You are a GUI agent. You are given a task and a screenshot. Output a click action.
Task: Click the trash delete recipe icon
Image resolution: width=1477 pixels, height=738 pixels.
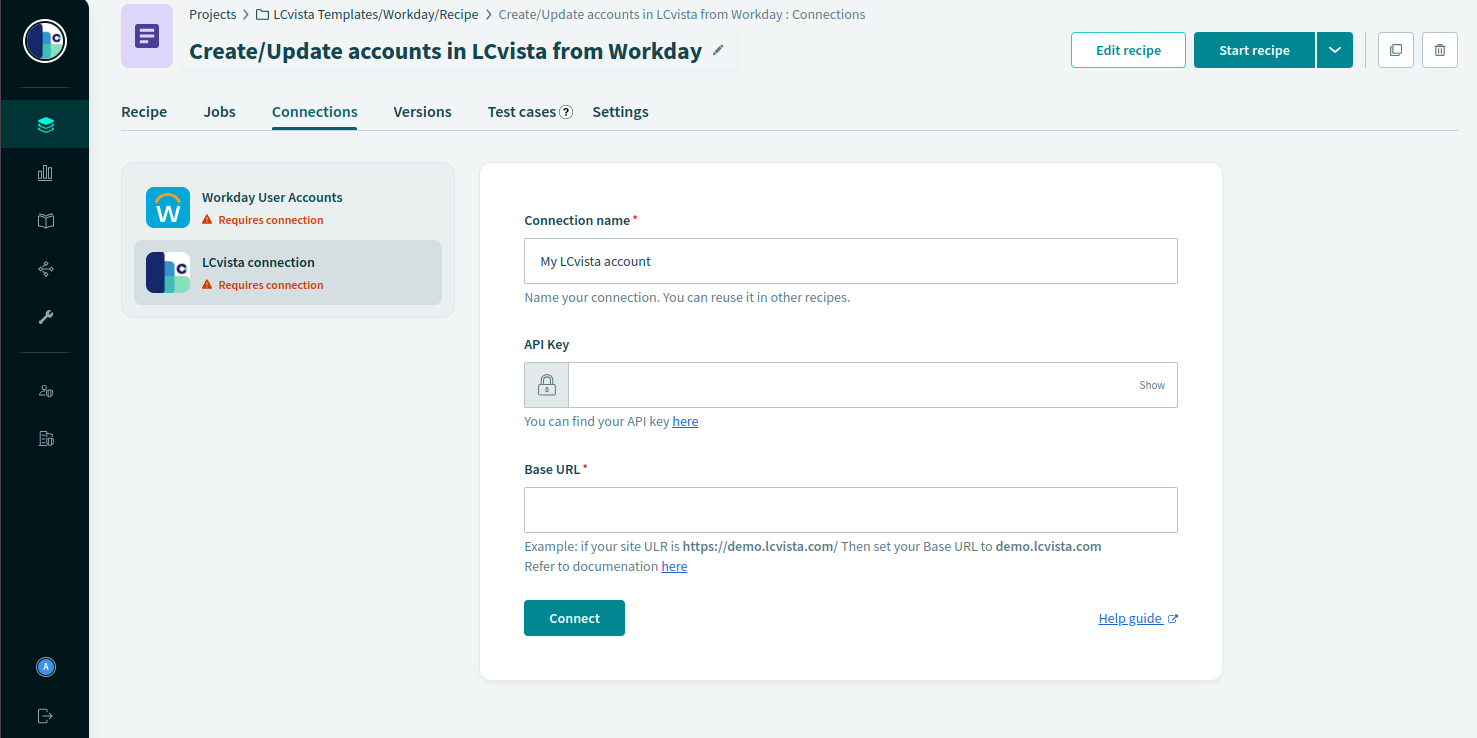point(1439,50)
